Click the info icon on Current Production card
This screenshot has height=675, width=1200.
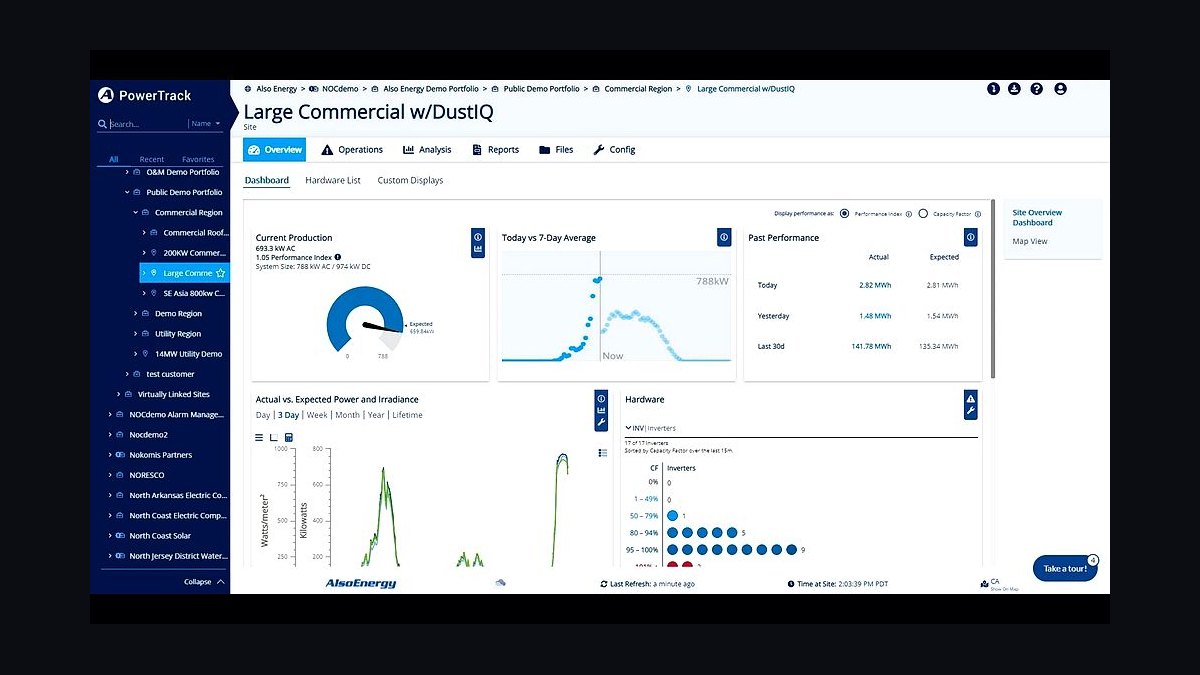[478, 236]
